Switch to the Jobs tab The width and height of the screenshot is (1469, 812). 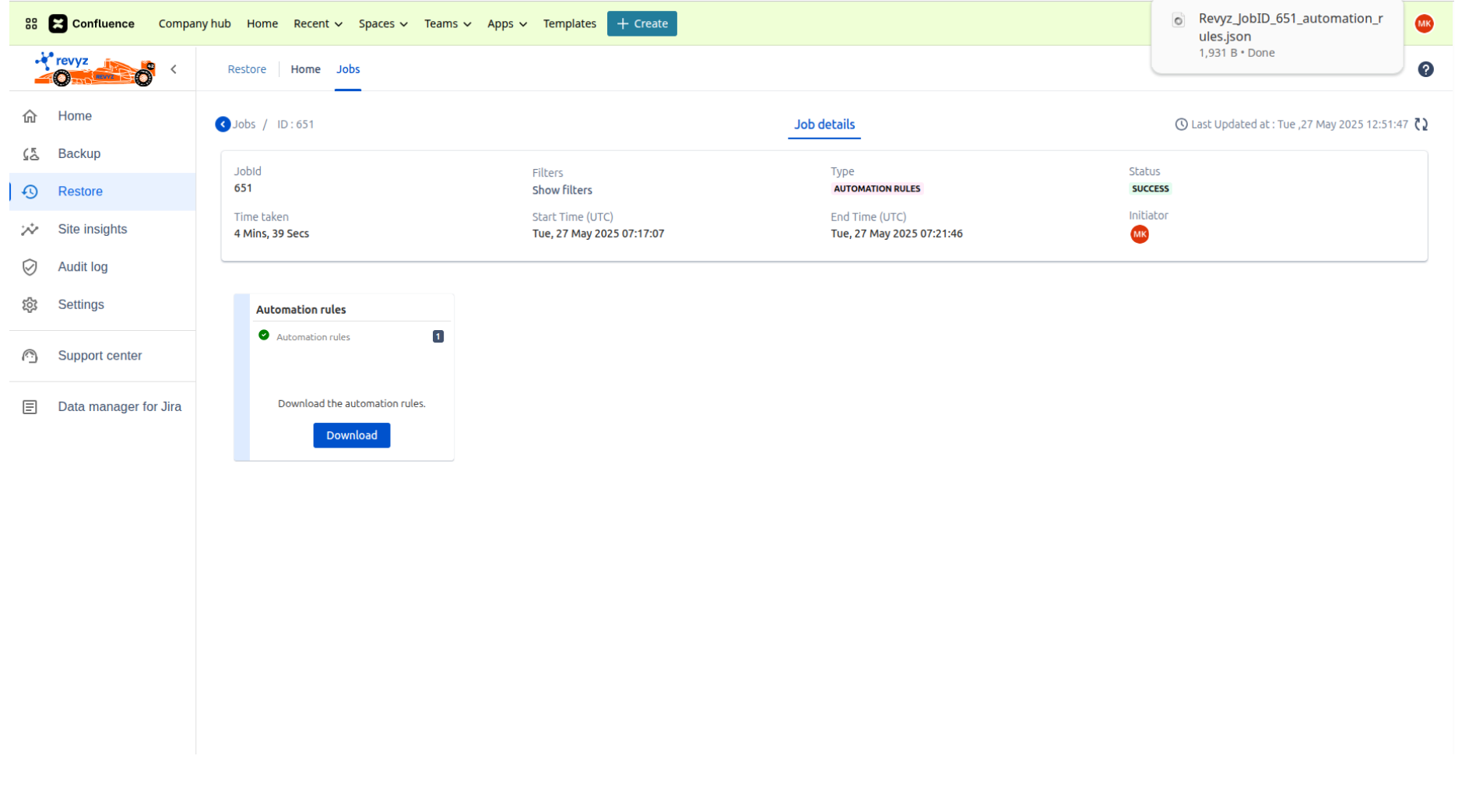click(348, 69)
